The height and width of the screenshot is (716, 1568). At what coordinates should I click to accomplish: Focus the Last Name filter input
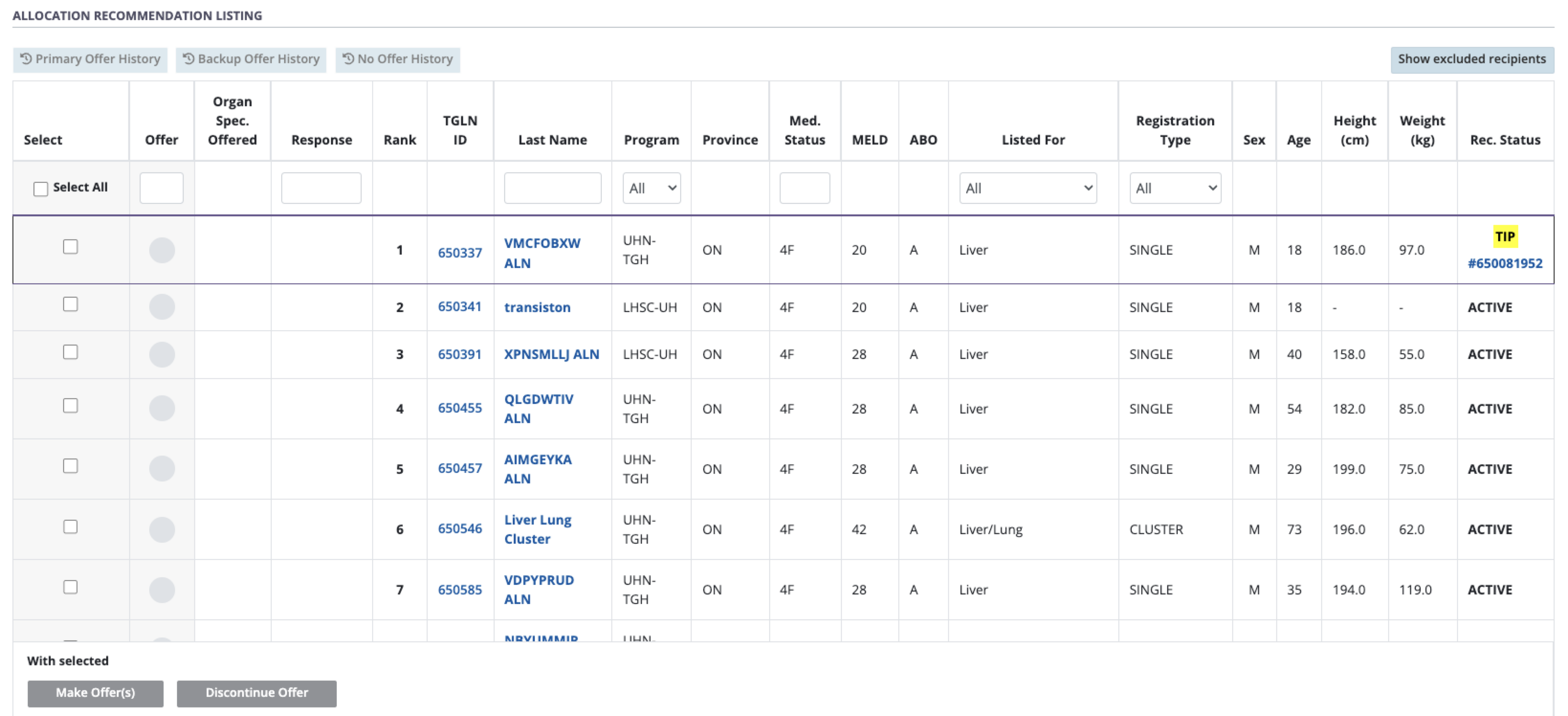pyautogui.click(x=552, y=188)
